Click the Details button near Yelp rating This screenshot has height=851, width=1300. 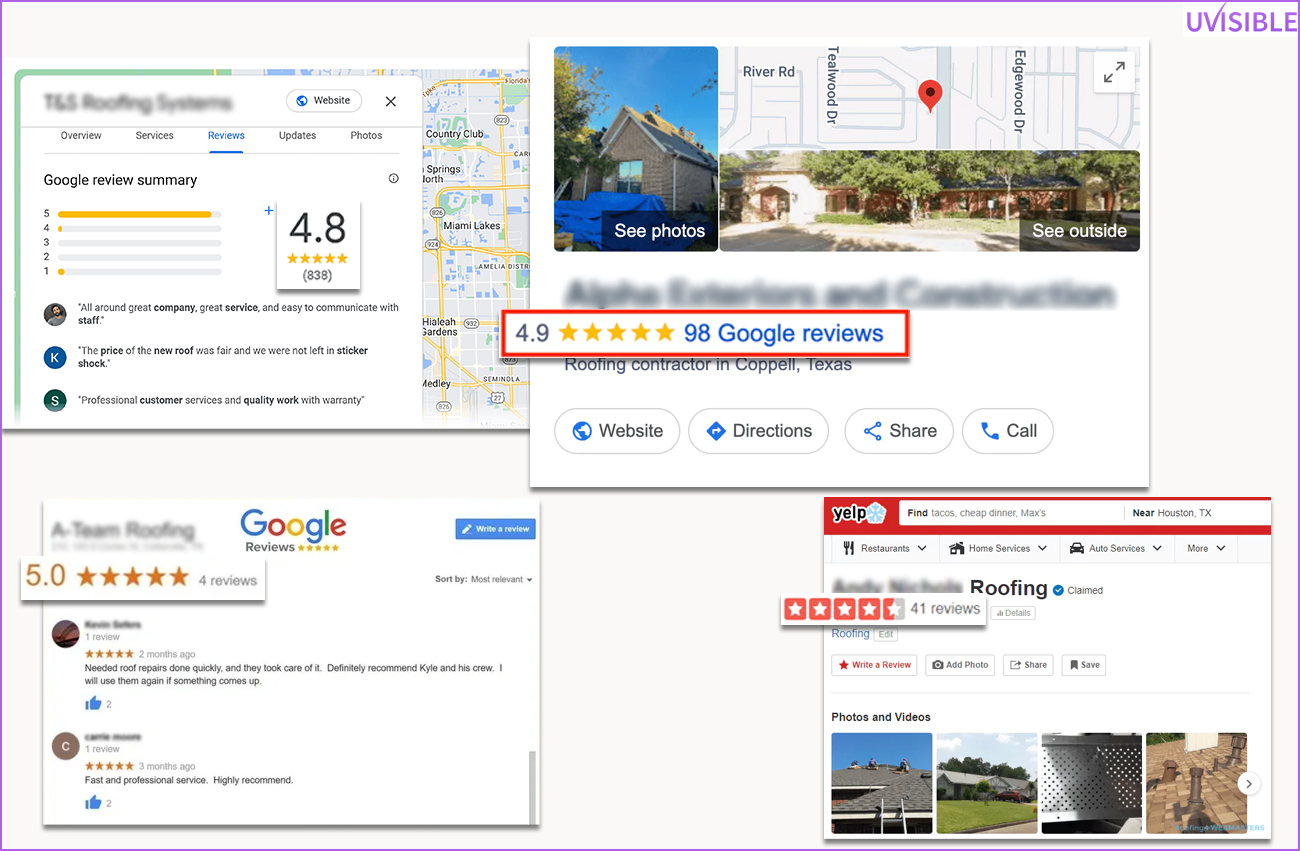click(1012, 613)
